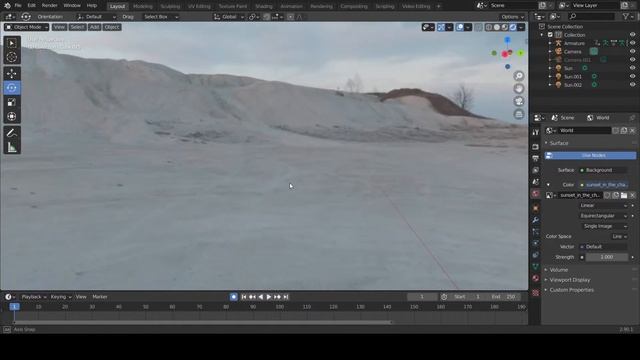The height and width of the screenshot is (360, 640).
Task: Select the Annotate tool
Action: pos(12,133)
